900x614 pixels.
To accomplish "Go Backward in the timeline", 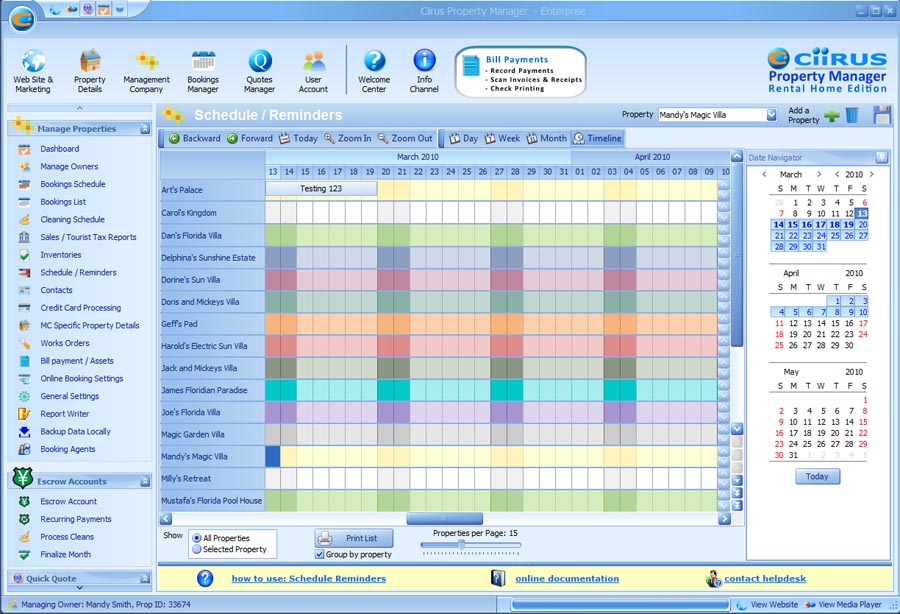I will 195,138.
